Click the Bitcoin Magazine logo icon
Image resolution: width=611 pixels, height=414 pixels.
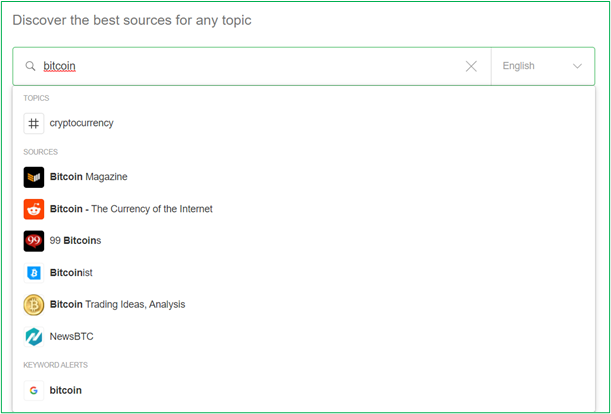click(x=34, y=177)
